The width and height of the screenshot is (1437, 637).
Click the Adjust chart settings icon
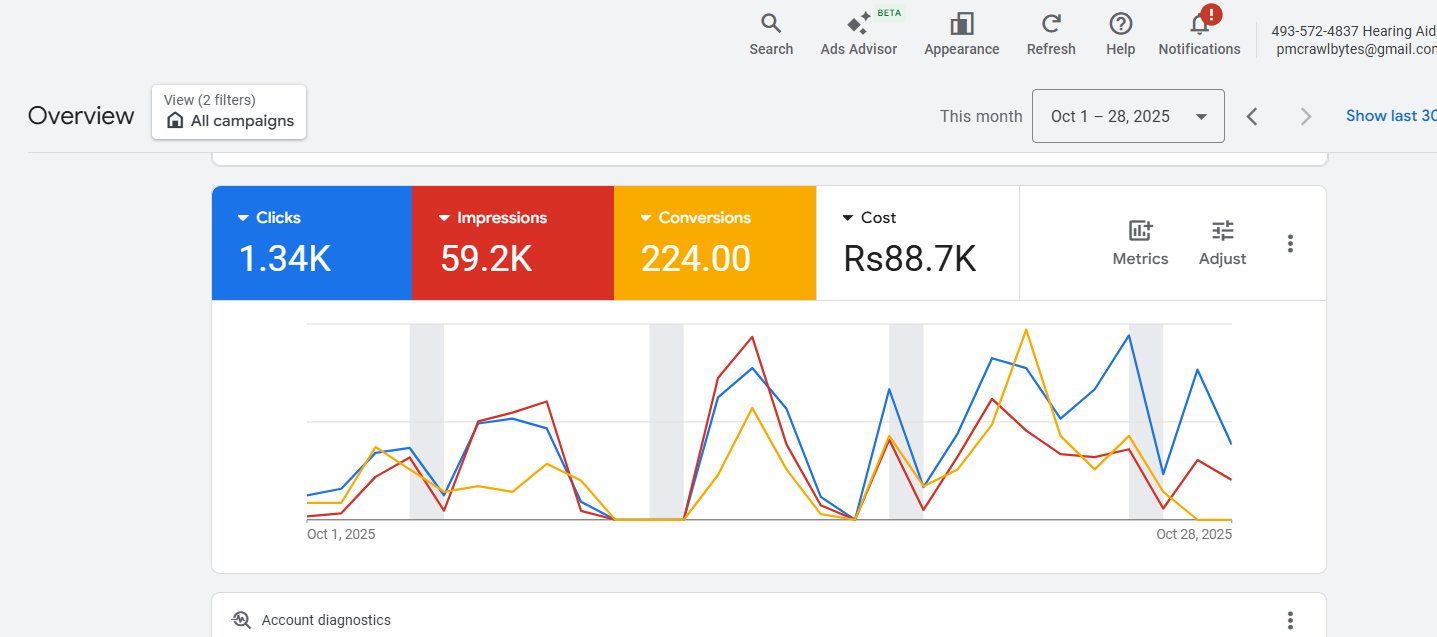(x=1222, y=243)
